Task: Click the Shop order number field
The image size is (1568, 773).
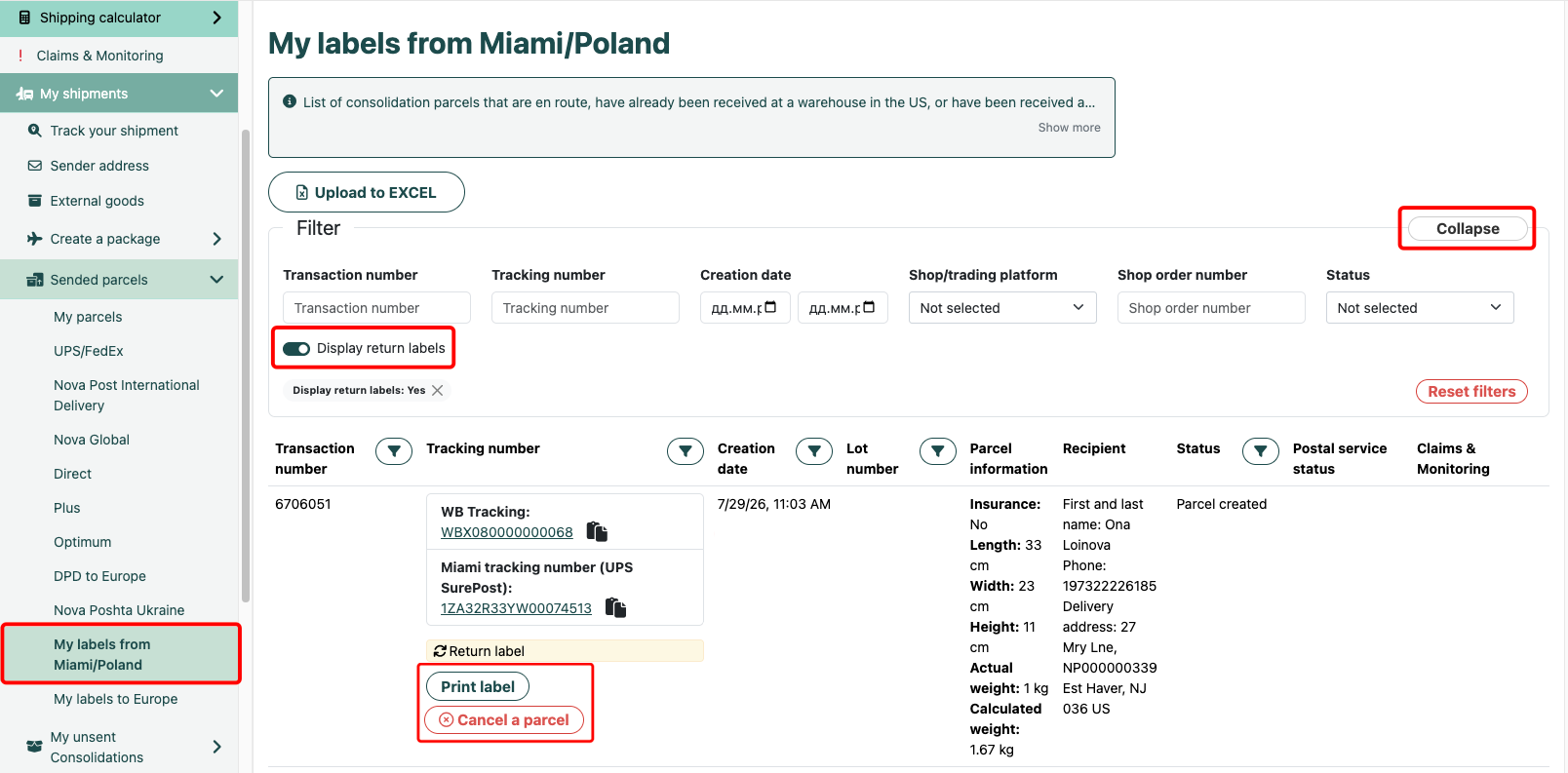Action: [x=1211, y=308]
